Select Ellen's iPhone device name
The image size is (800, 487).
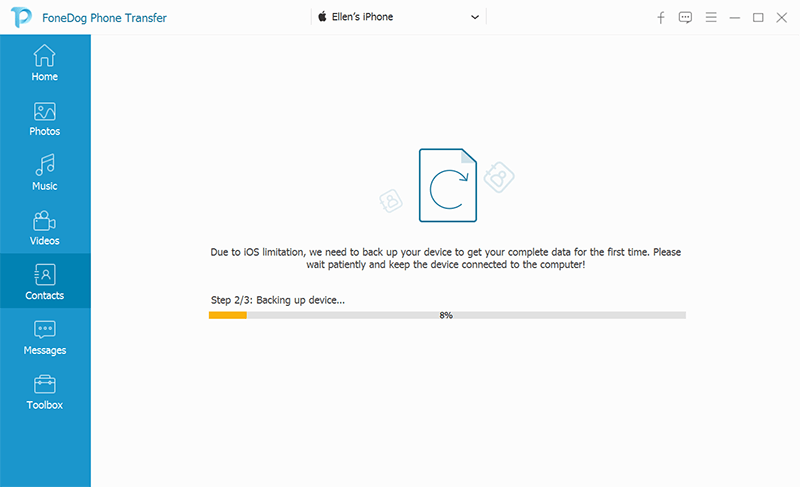[x=362, y=17]
